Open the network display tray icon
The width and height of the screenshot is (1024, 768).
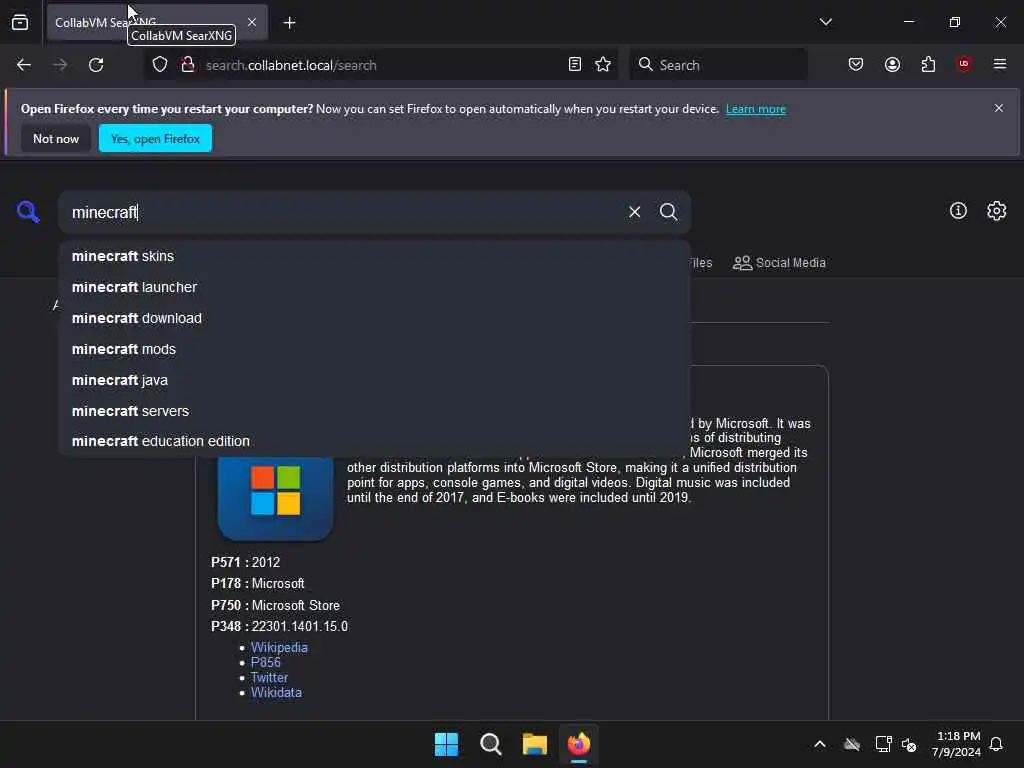click(883, 744)
